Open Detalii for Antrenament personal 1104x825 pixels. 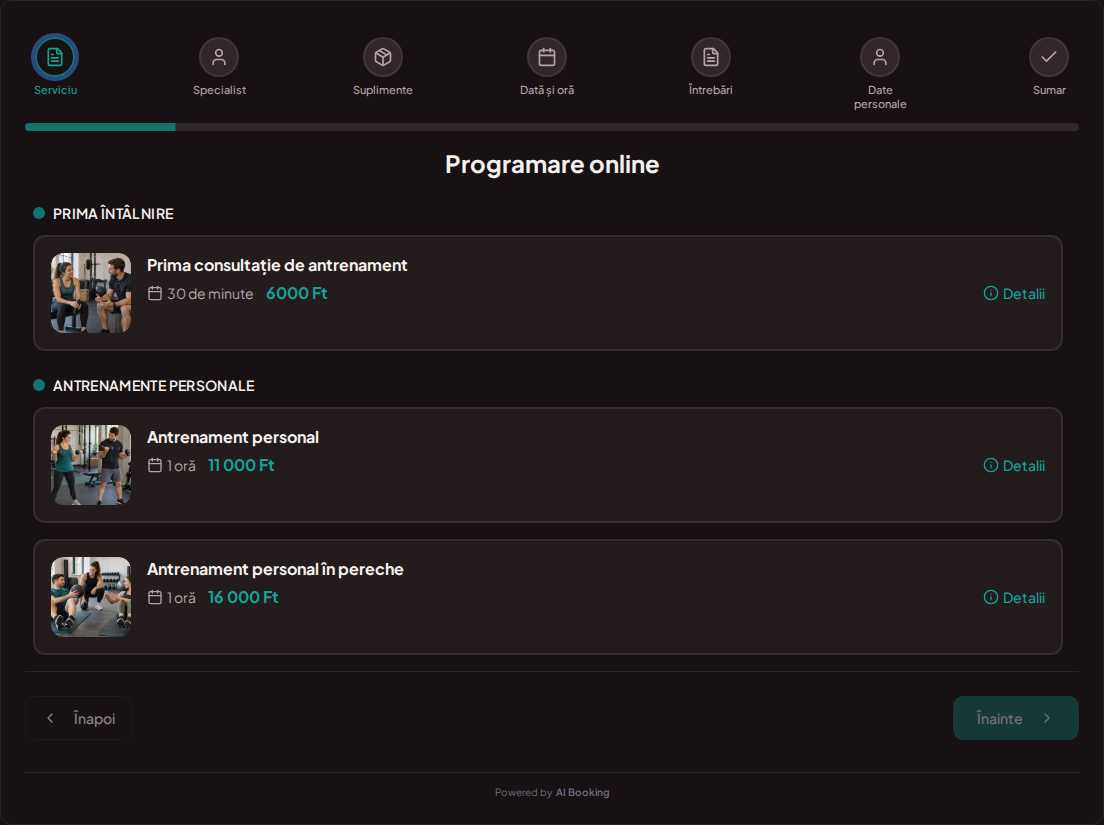click(1015, 465)
